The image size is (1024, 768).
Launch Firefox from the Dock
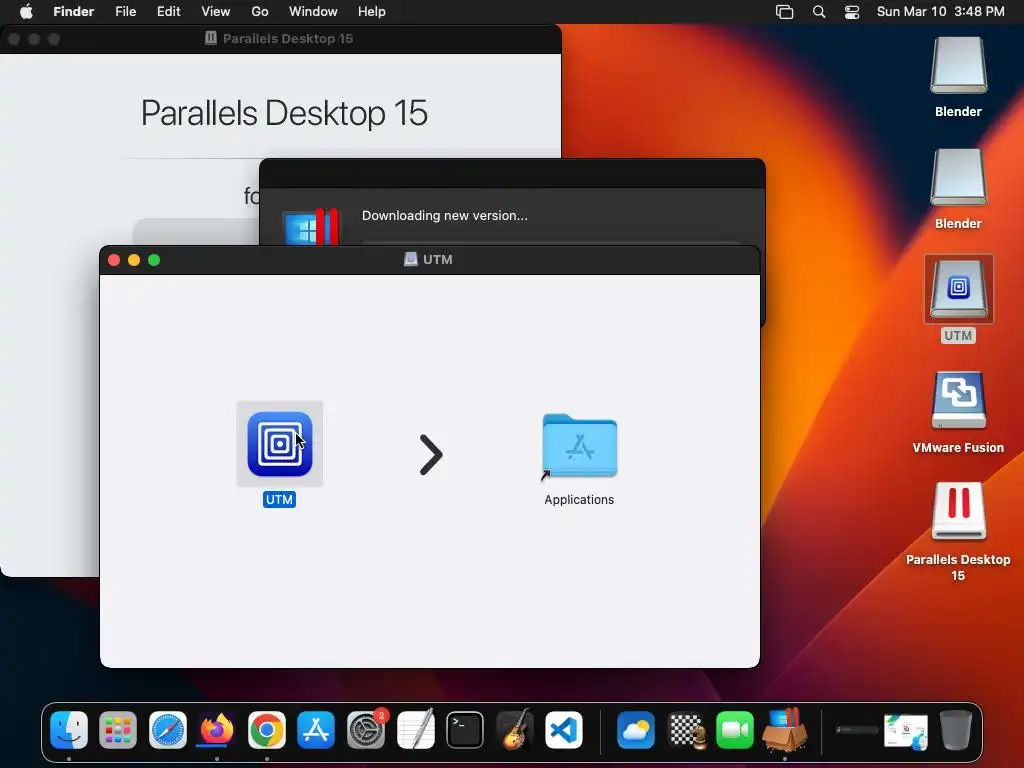[217, 730]
